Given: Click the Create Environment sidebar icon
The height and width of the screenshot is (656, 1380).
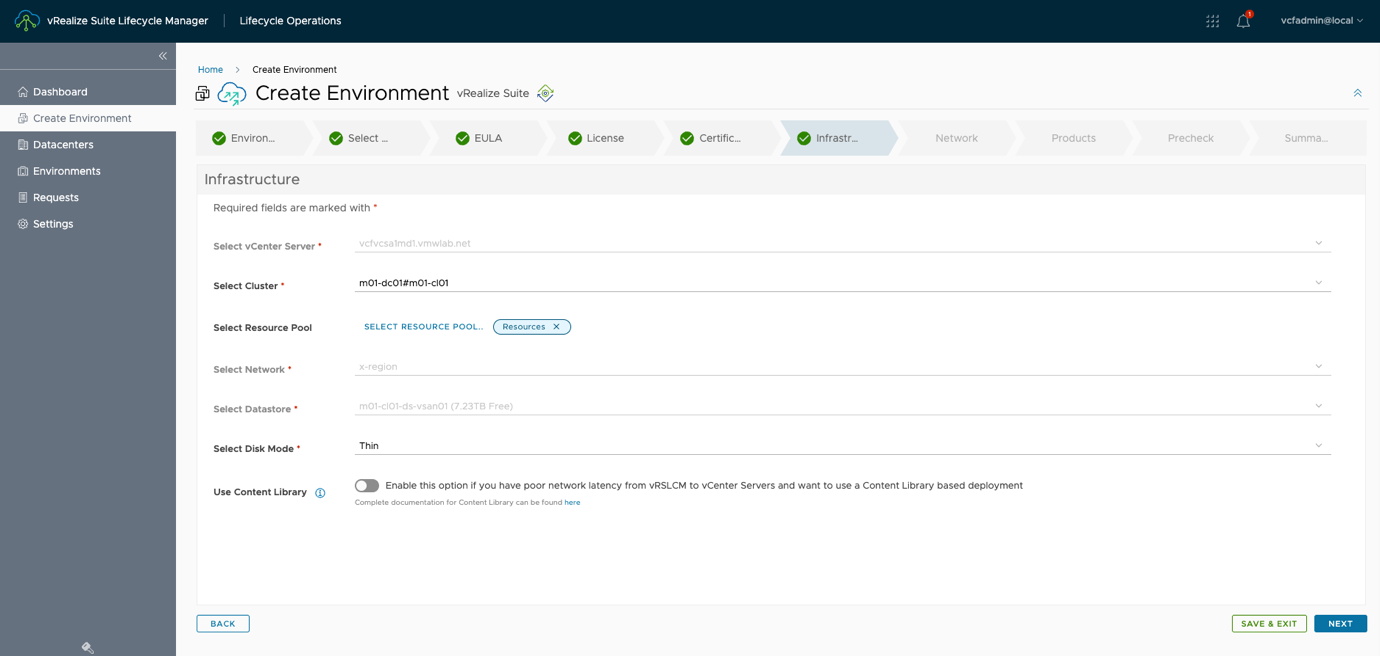Looking at the screenshot, I should [x=23, y=118].
